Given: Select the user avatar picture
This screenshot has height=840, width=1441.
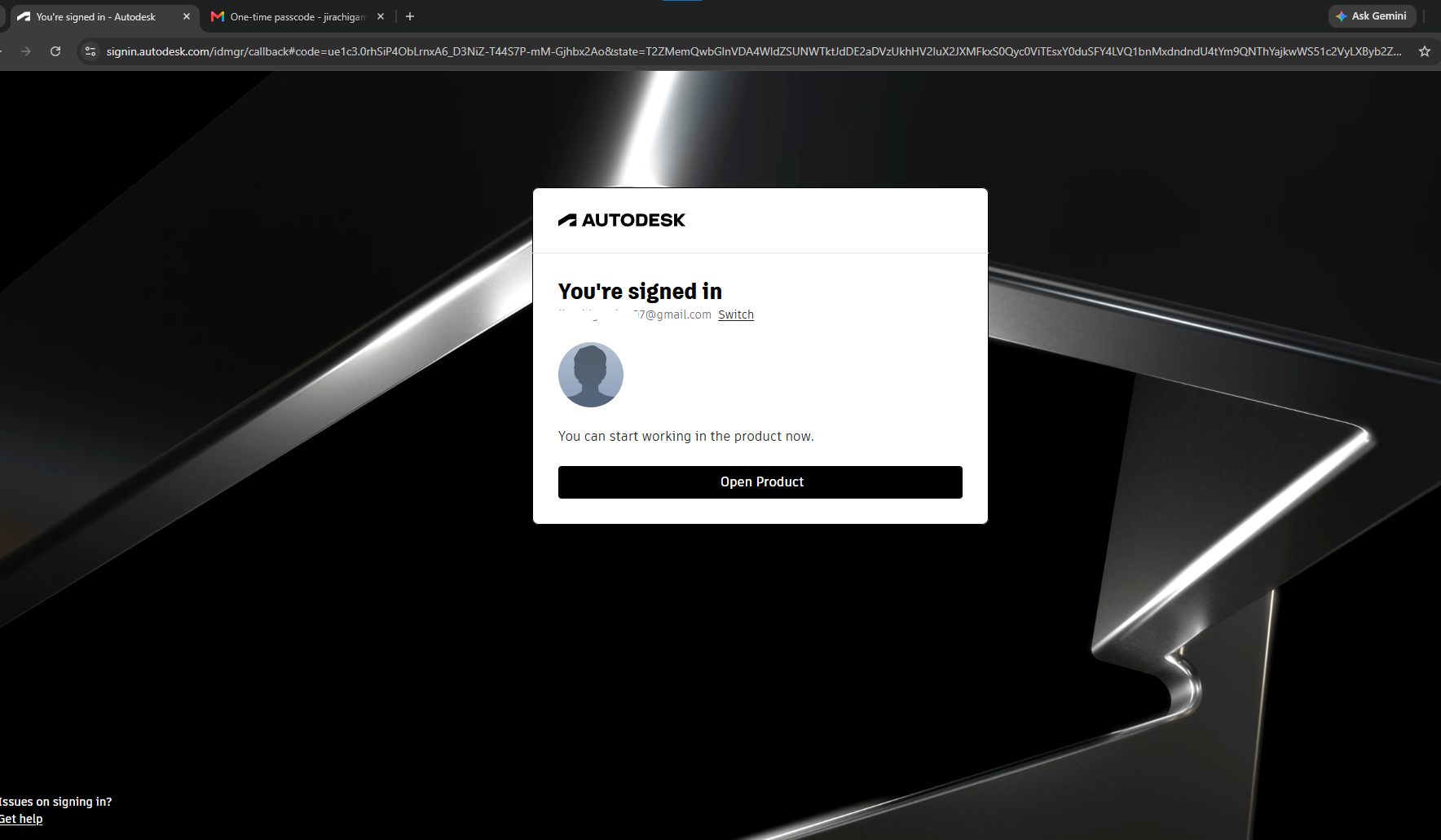Looking at the screenshot, I should [x=591, y=375].
